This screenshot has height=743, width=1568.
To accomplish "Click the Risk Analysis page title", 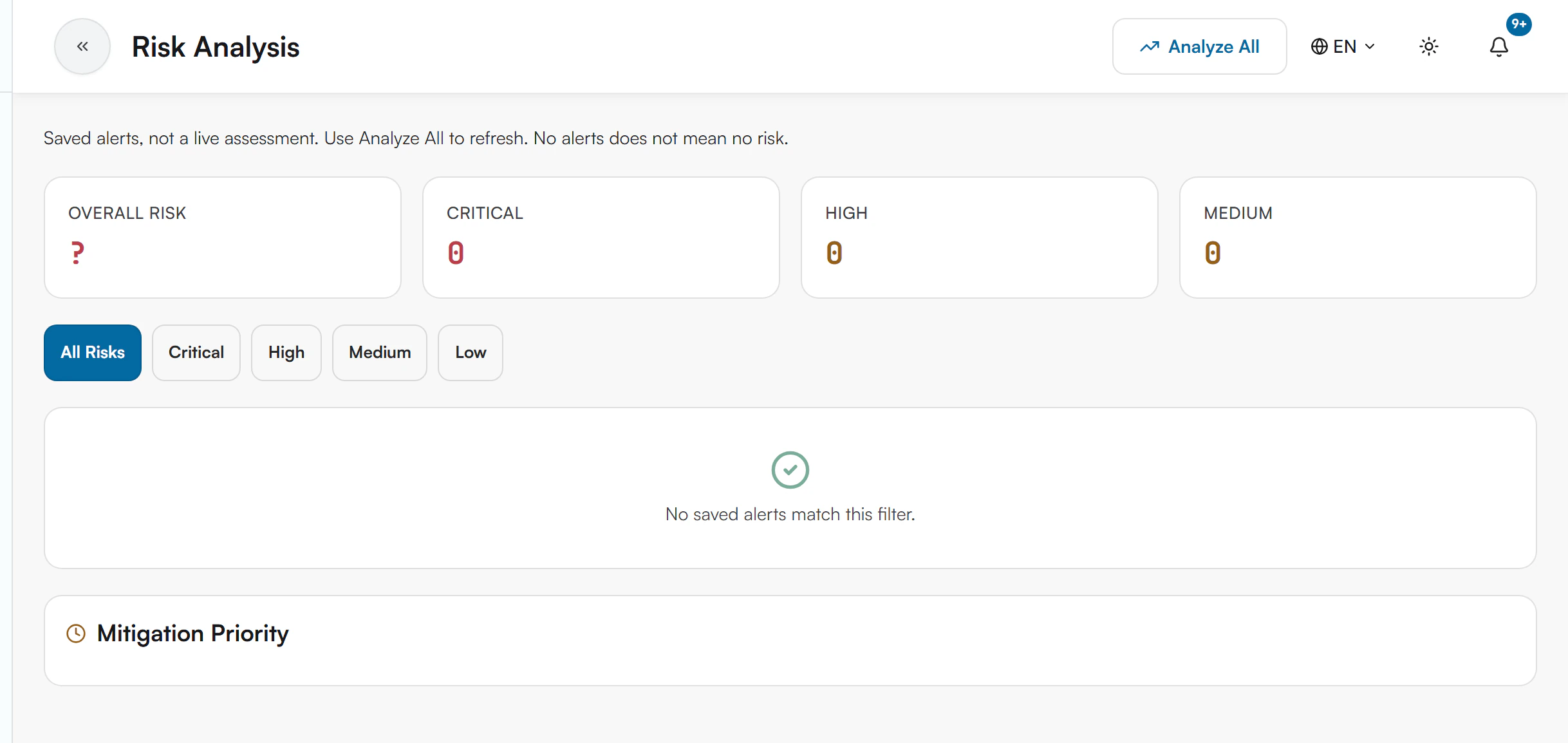I will [x=216, y=47].
